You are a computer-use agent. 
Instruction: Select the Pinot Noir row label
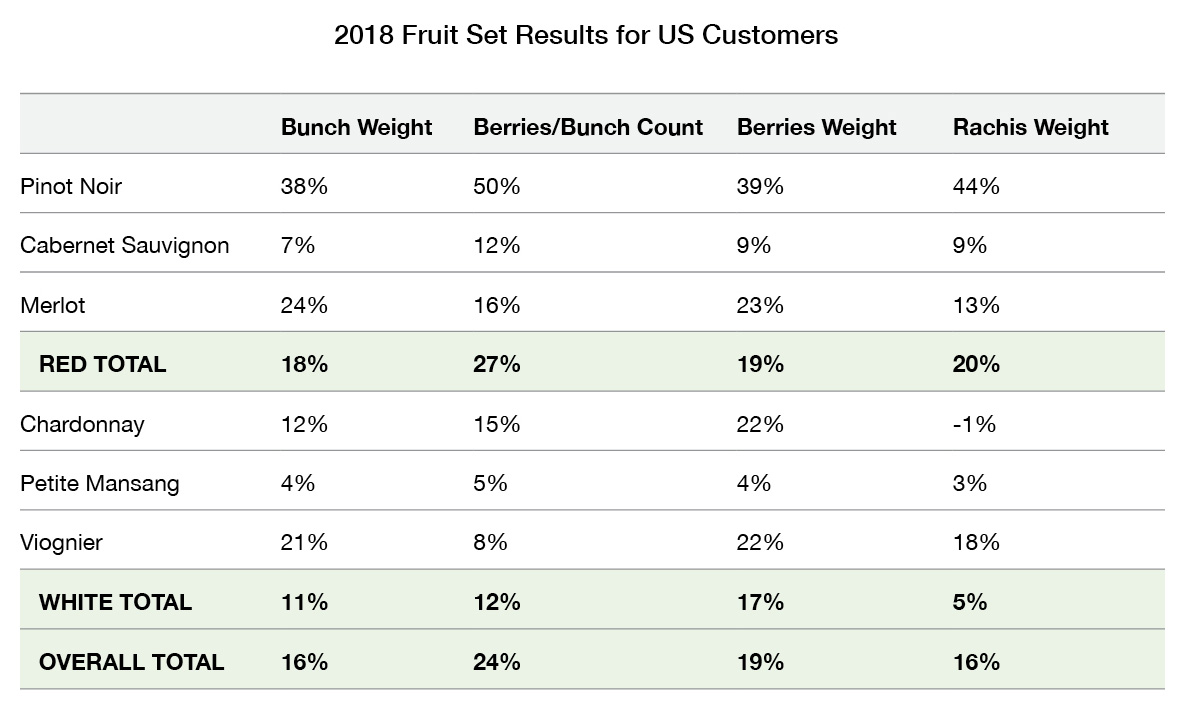71,186
